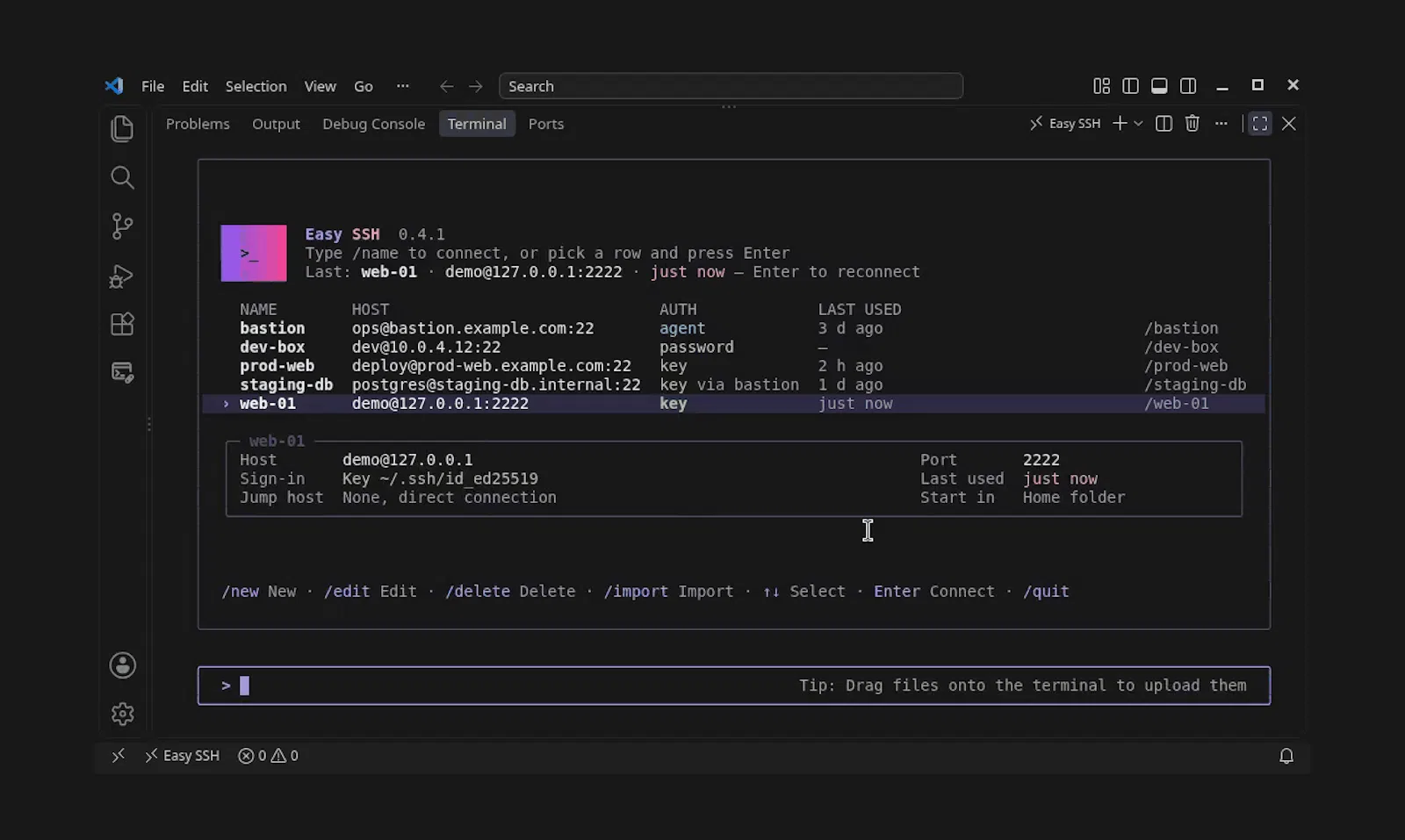Open the Extensions view
Image resolution: width=1405 pixels, height=840 pixels.
coord(122,324)
